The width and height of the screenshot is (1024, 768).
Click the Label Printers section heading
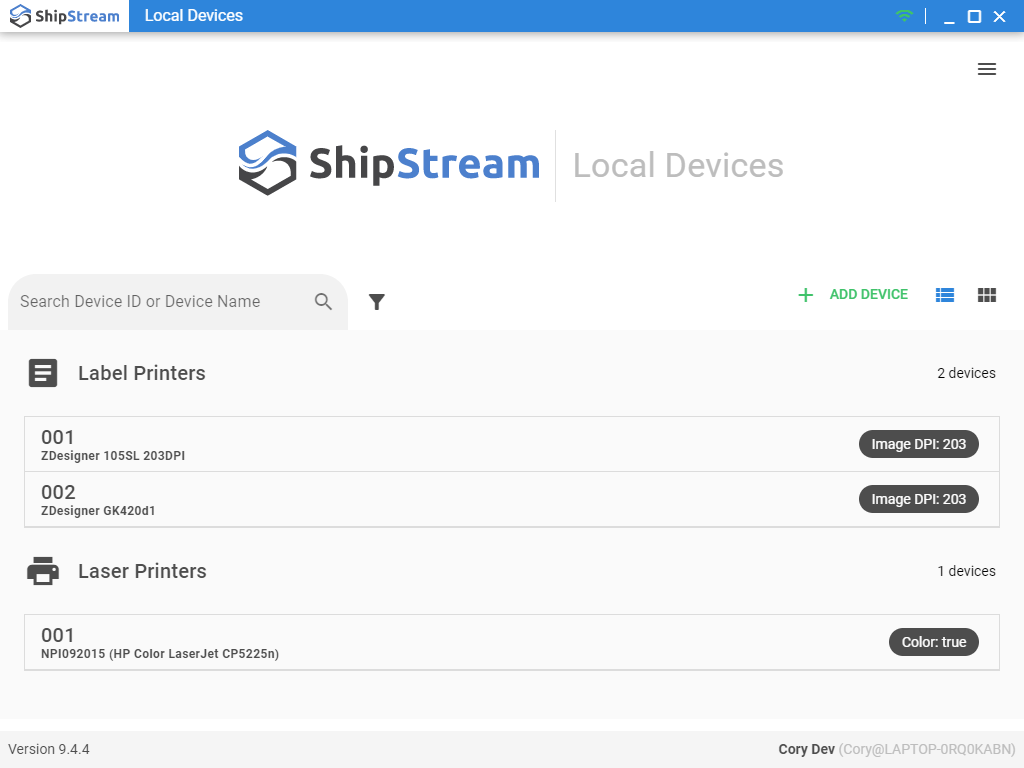click(142, 373)
